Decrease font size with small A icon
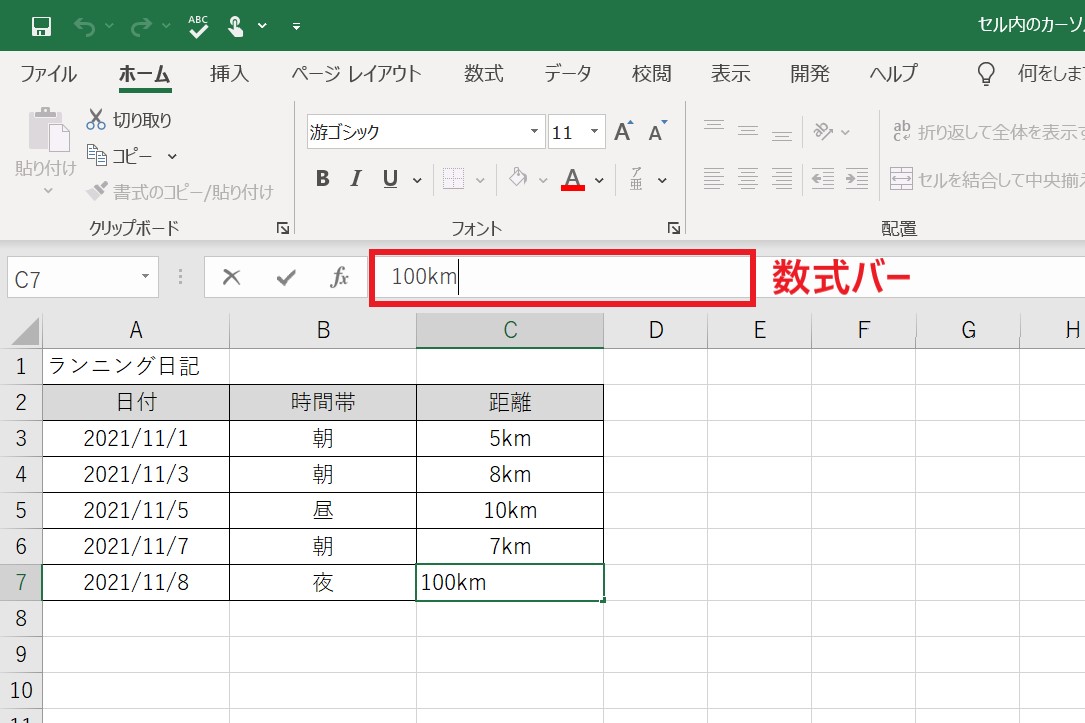This screenshot has width=1085, height=723. coord(657,131)
